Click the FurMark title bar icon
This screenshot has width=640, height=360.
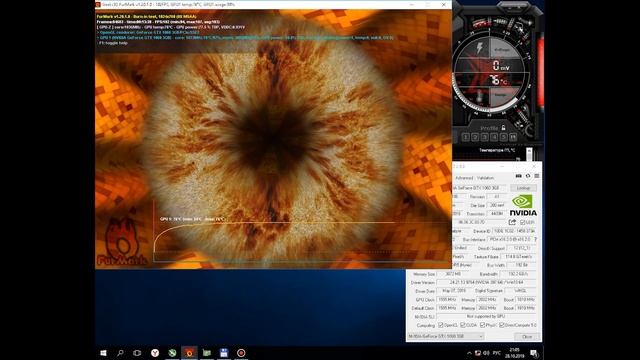coord(98,4)
